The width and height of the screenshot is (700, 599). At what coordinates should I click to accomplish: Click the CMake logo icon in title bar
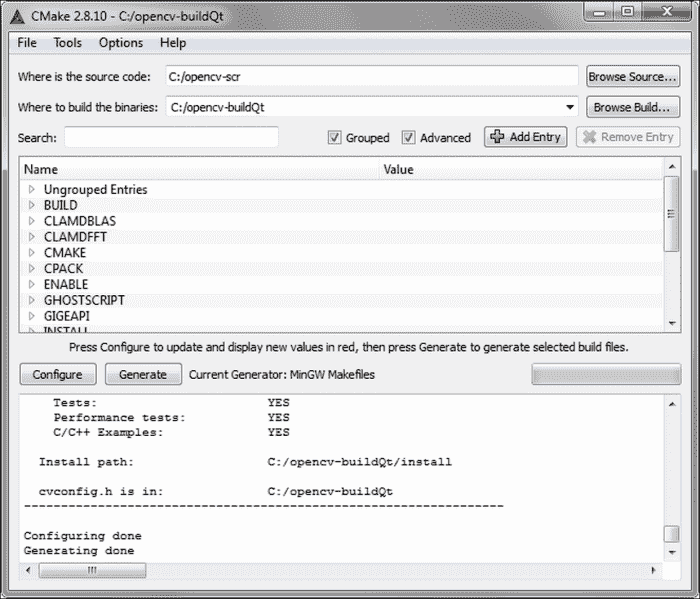tap(17, 17)
